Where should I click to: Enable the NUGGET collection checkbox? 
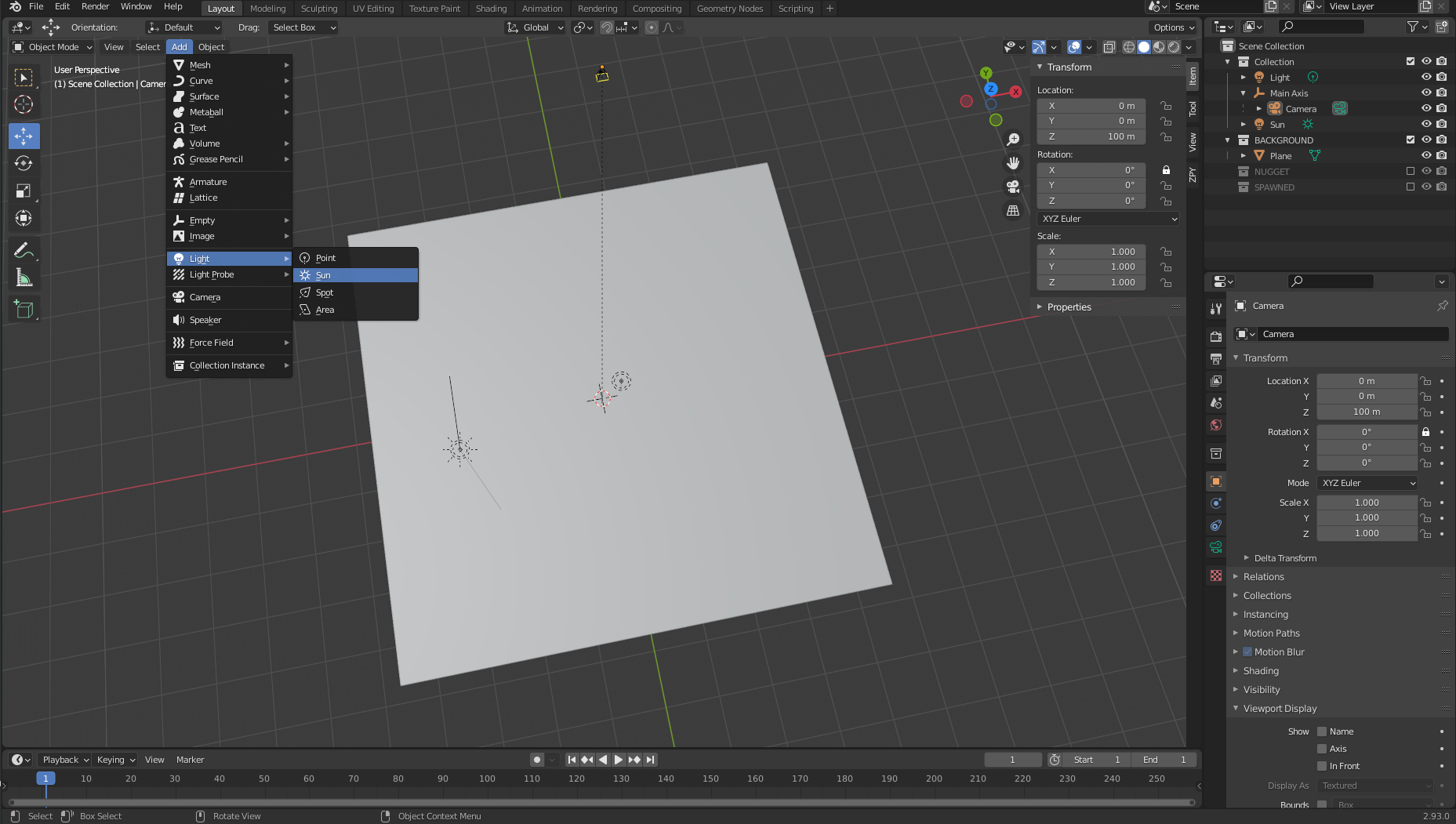point(1411,172)
